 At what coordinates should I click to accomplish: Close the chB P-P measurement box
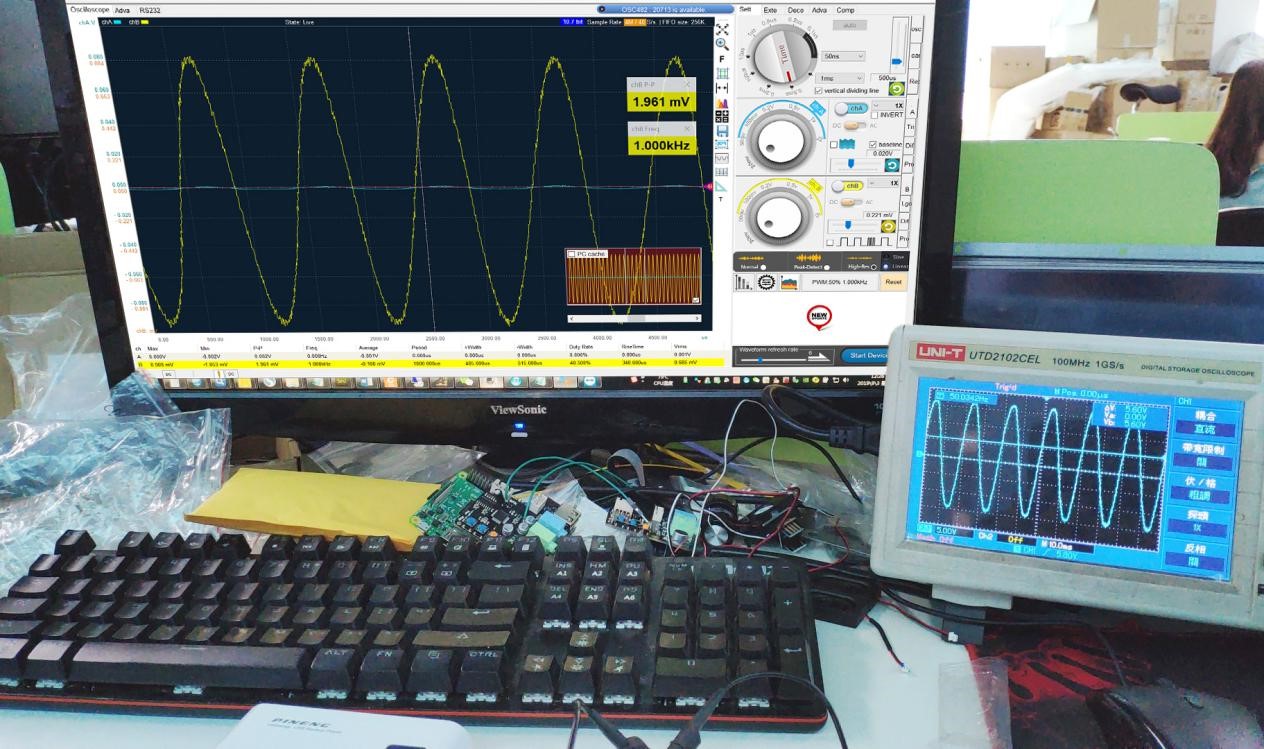click(687, 83)
